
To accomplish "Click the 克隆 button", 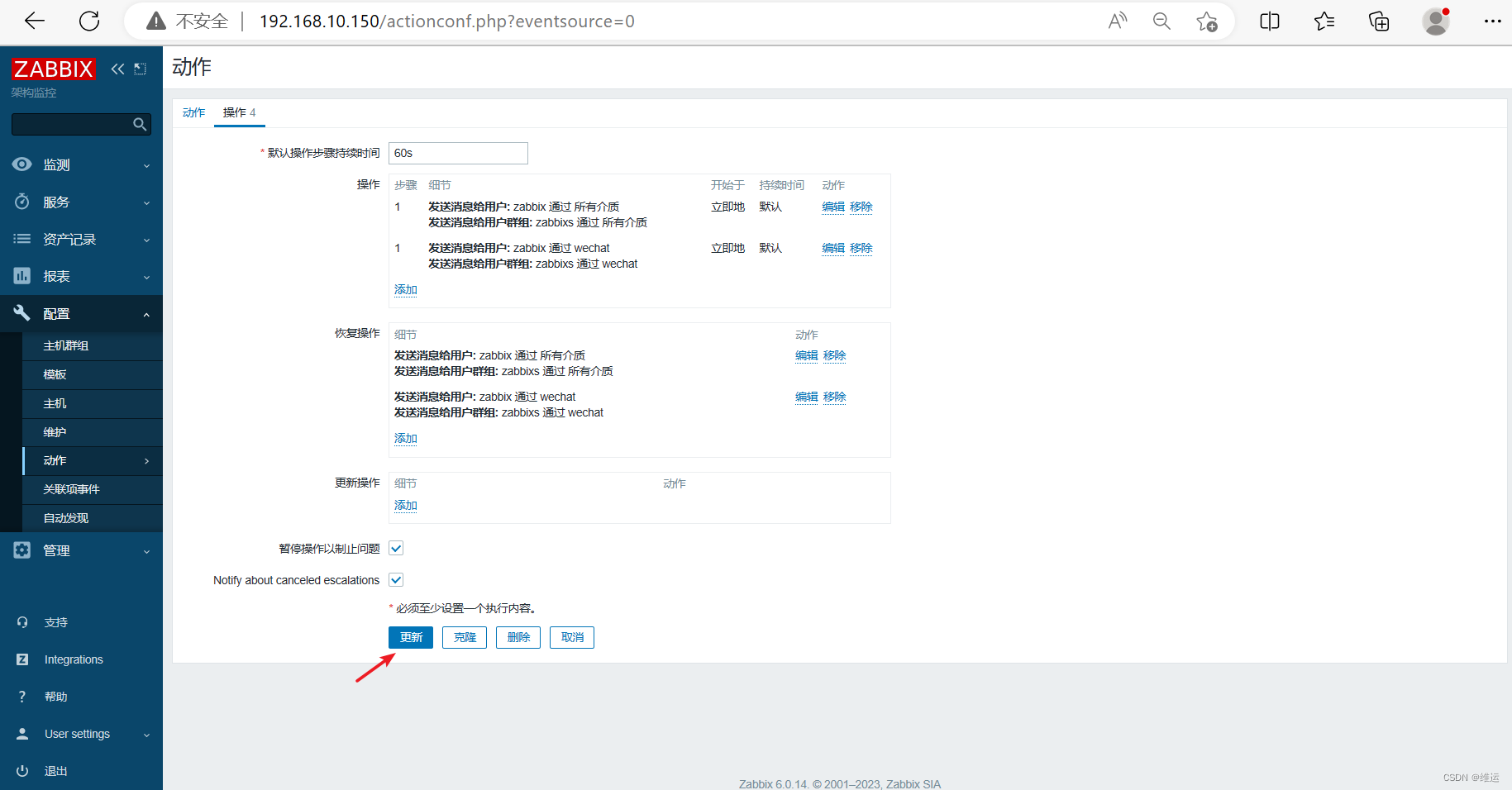I will pos(465,637).
